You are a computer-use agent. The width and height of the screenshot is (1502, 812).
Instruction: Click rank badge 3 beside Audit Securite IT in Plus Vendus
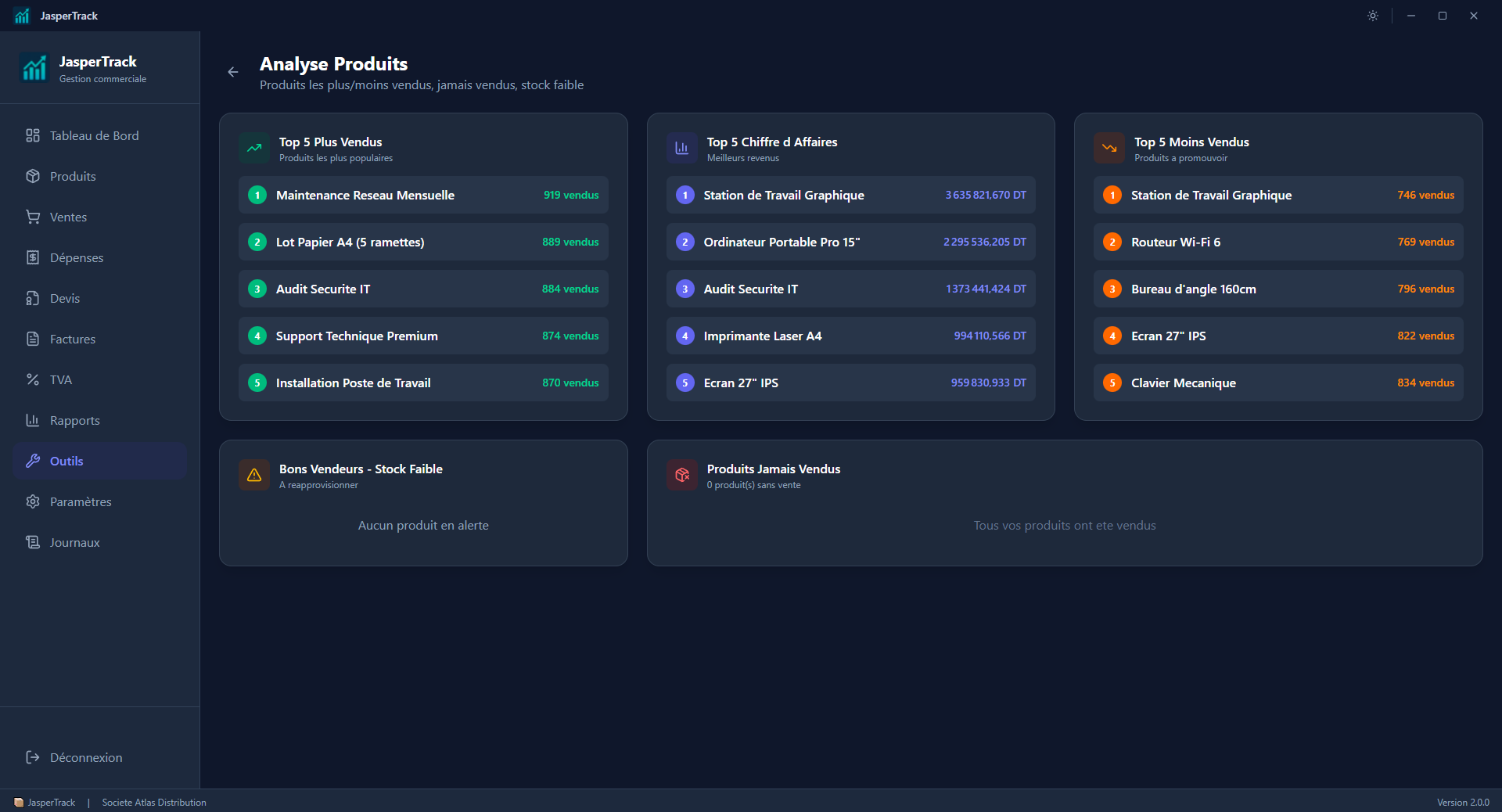(257, 289)
